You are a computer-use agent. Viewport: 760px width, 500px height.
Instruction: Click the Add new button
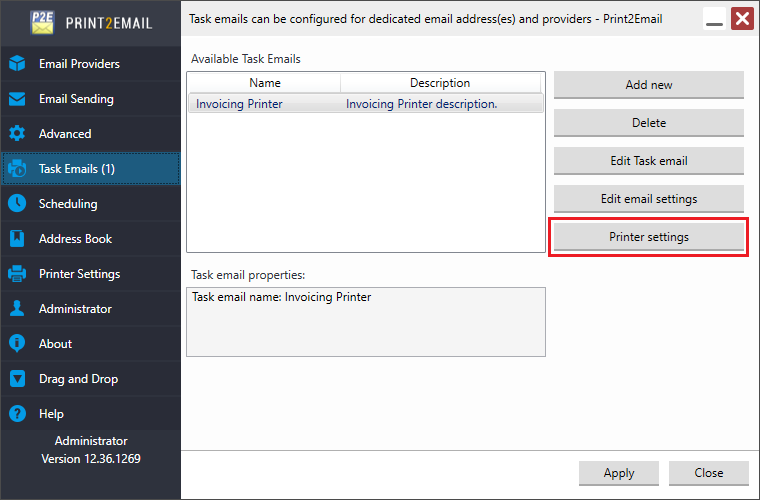(649, 85)
